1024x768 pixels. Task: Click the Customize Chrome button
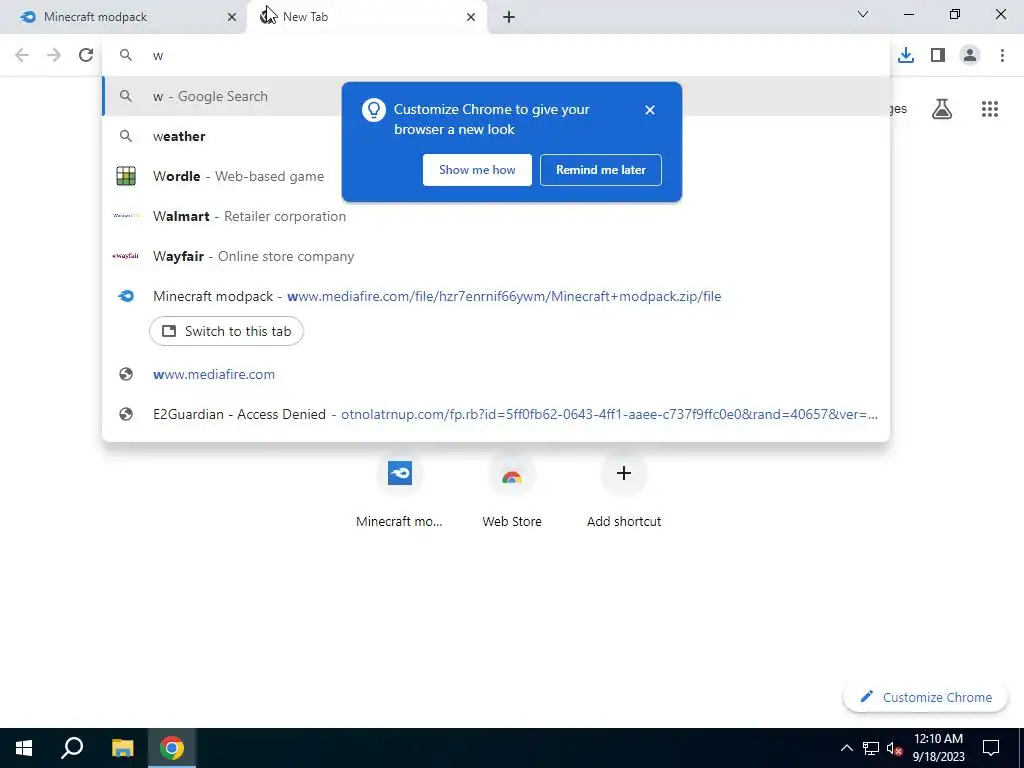tap(926, 697)
